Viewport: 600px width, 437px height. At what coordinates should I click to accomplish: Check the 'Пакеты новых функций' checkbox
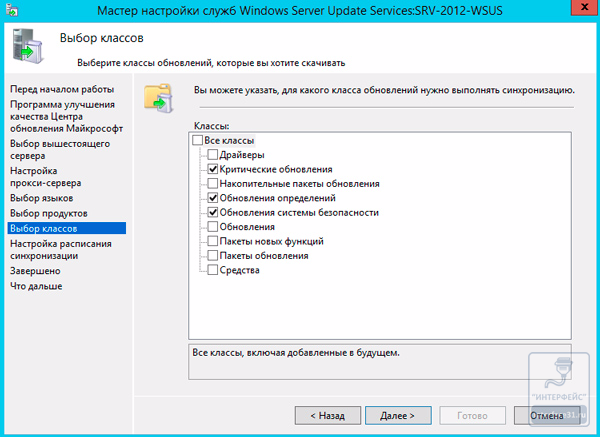point(212,242)
